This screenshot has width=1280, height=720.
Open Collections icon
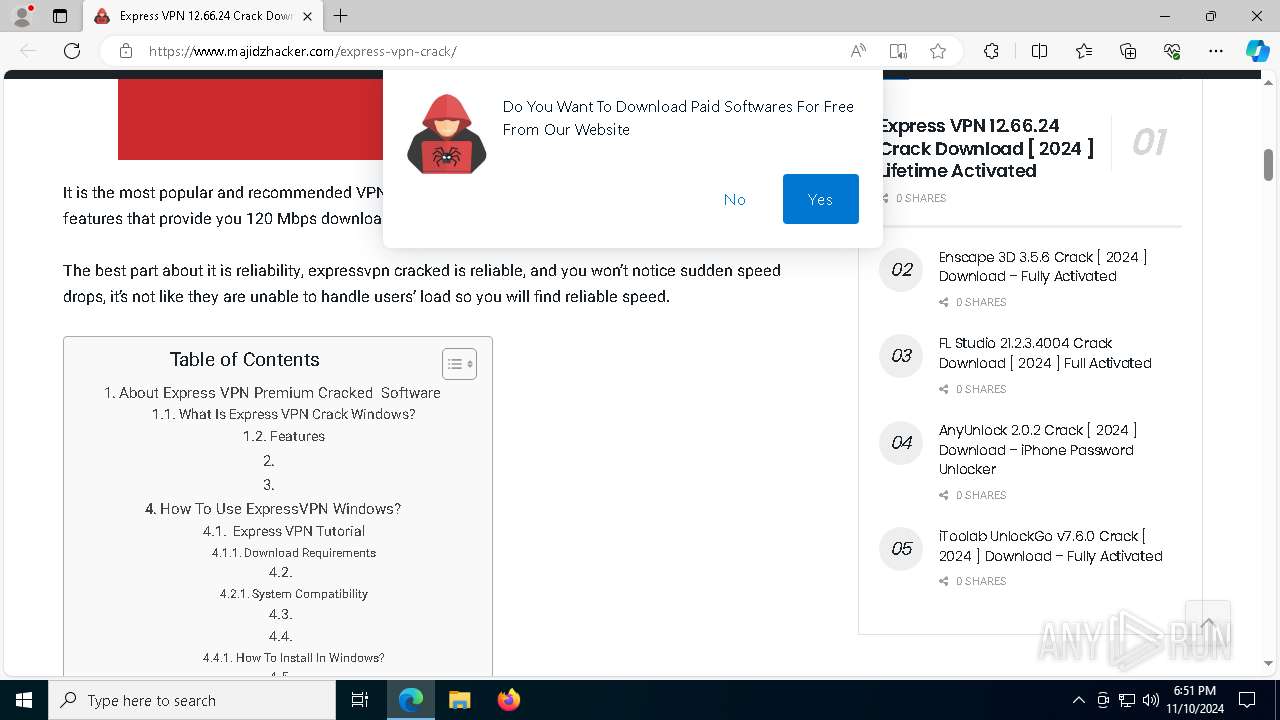(1128, 51)
